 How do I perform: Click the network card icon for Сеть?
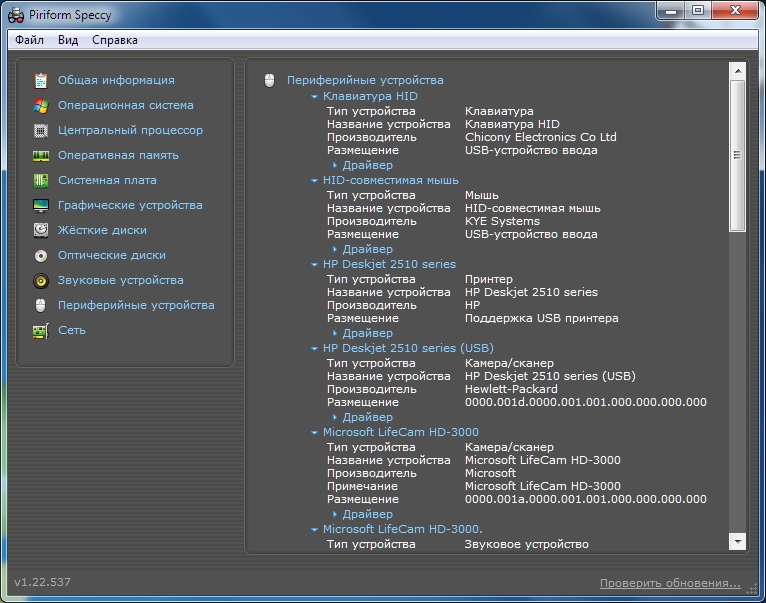pos(41,331)
